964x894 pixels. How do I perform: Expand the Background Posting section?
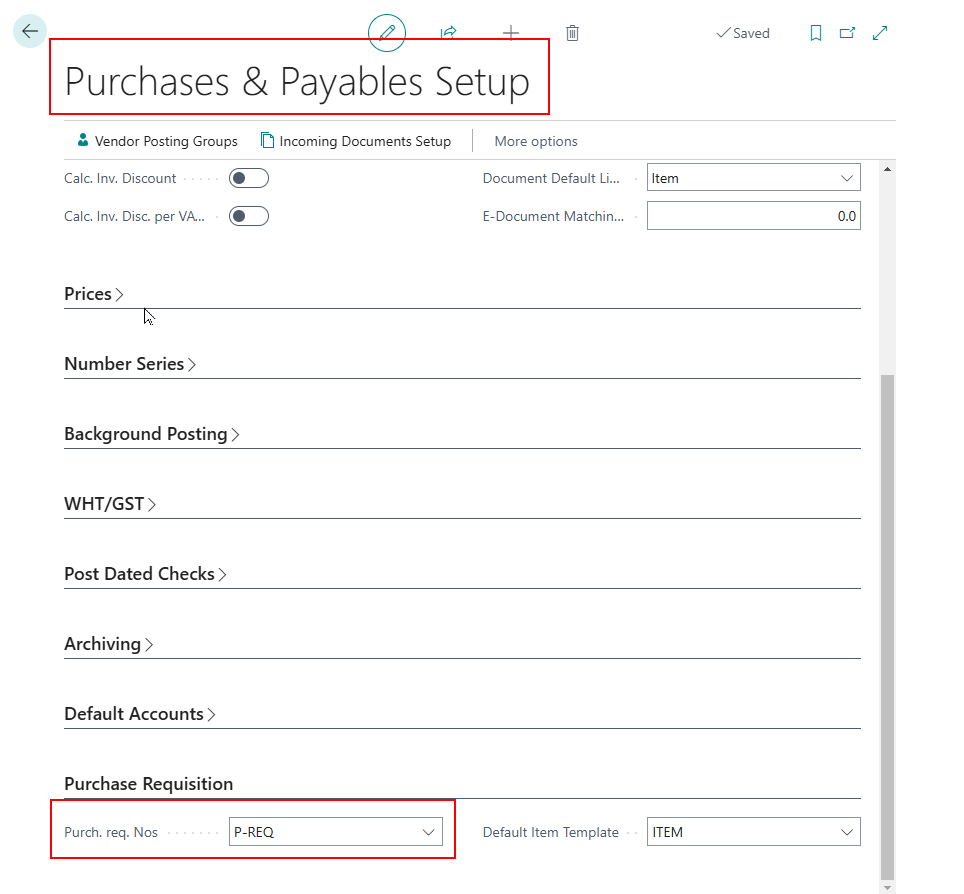(x=151, y=434)
